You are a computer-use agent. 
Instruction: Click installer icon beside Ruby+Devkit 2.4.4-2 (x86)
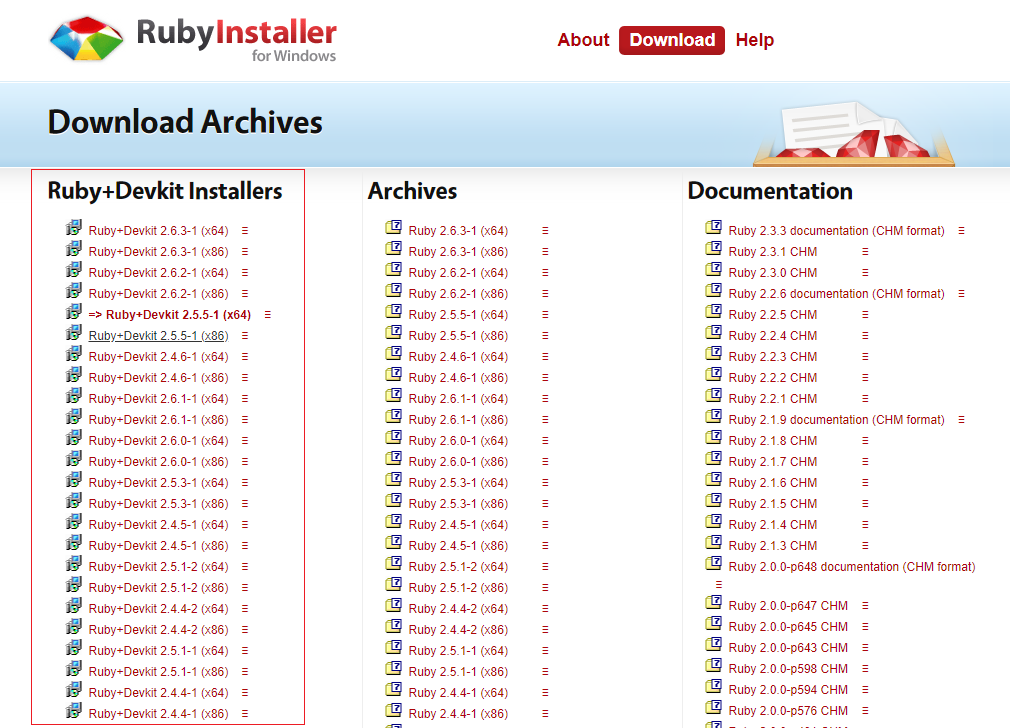[73, 627]
